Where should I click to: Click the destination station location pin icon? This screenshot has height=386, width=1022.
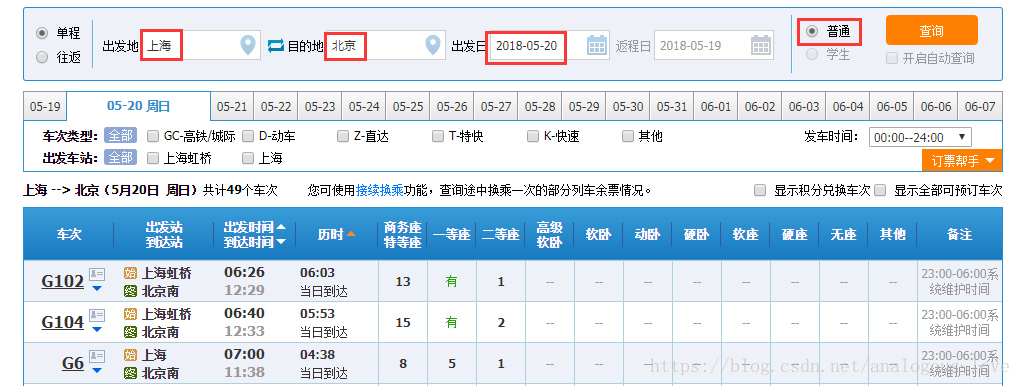(x=433, y=45)
